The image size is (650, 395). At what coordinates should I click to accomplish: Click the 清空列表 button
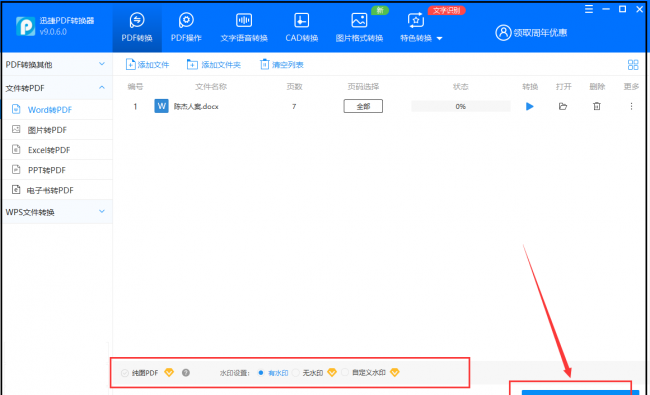pos(282,65)
